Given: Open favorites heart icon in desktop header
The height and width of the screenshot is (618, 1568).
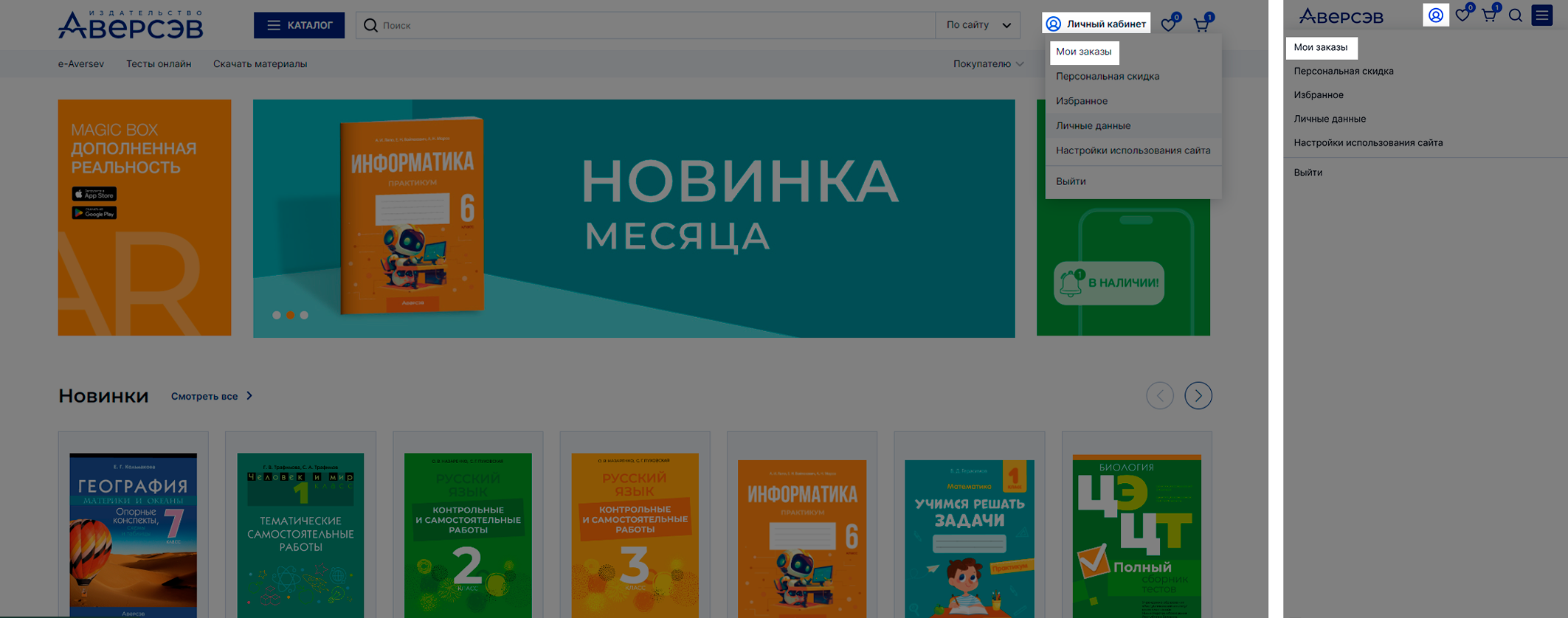Looking at the screenshot, I should pyautogui.click(x=1169, y=25).
